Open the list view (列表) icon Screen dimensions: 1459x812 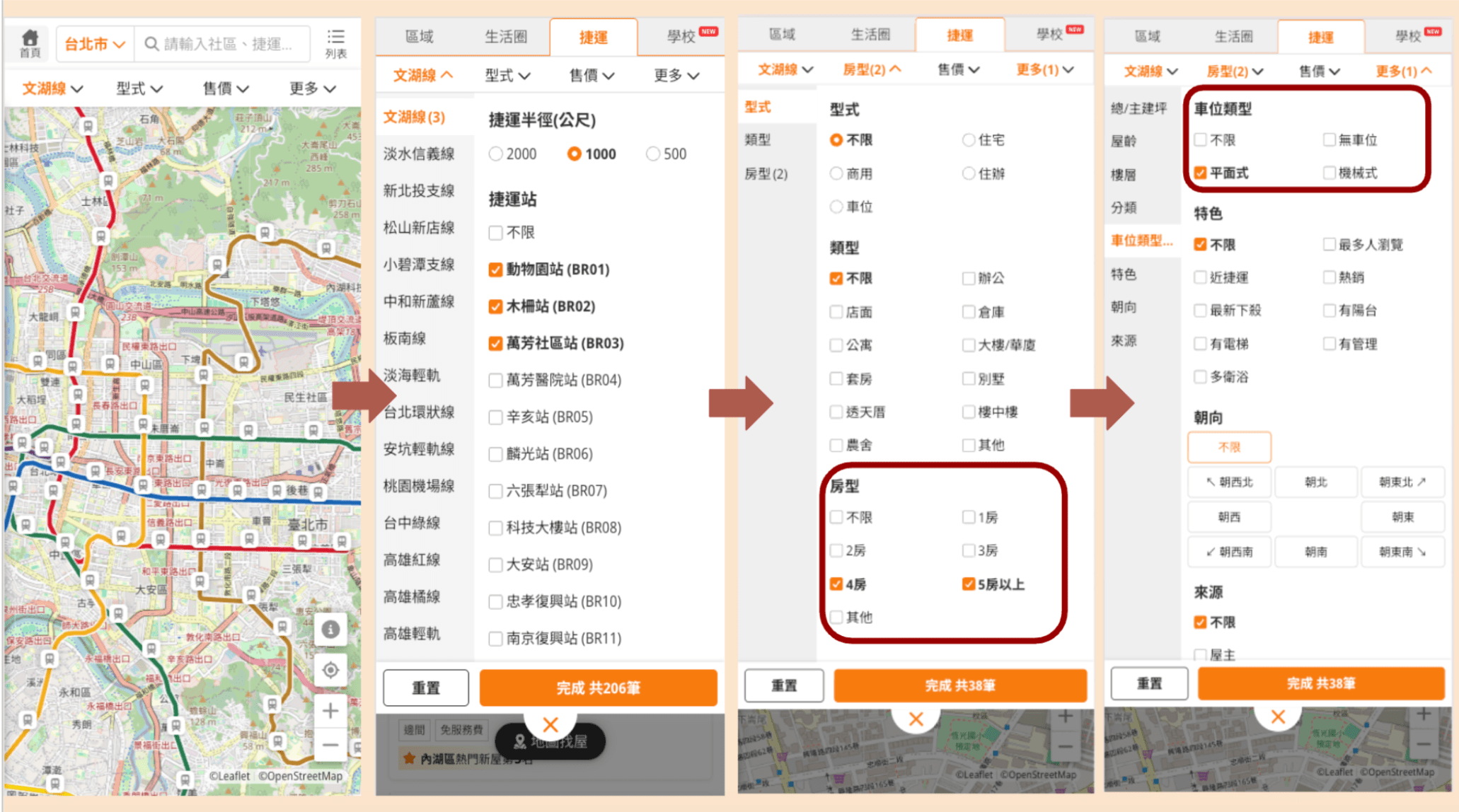pos(335,43)
